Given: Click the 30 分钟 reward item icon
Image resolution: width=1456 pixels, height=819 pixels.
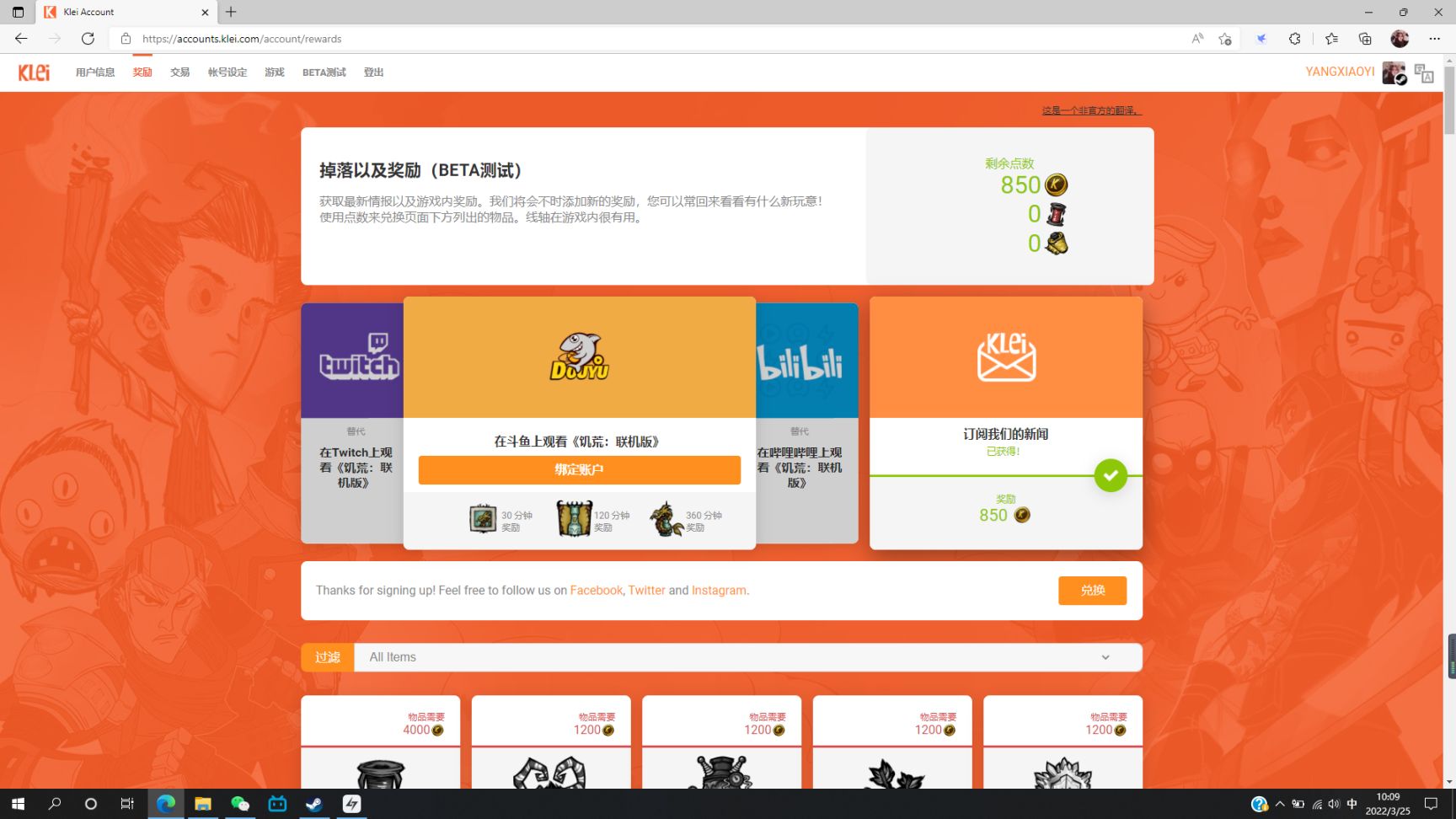Looking at the screenshot, I should pos(483,519).
